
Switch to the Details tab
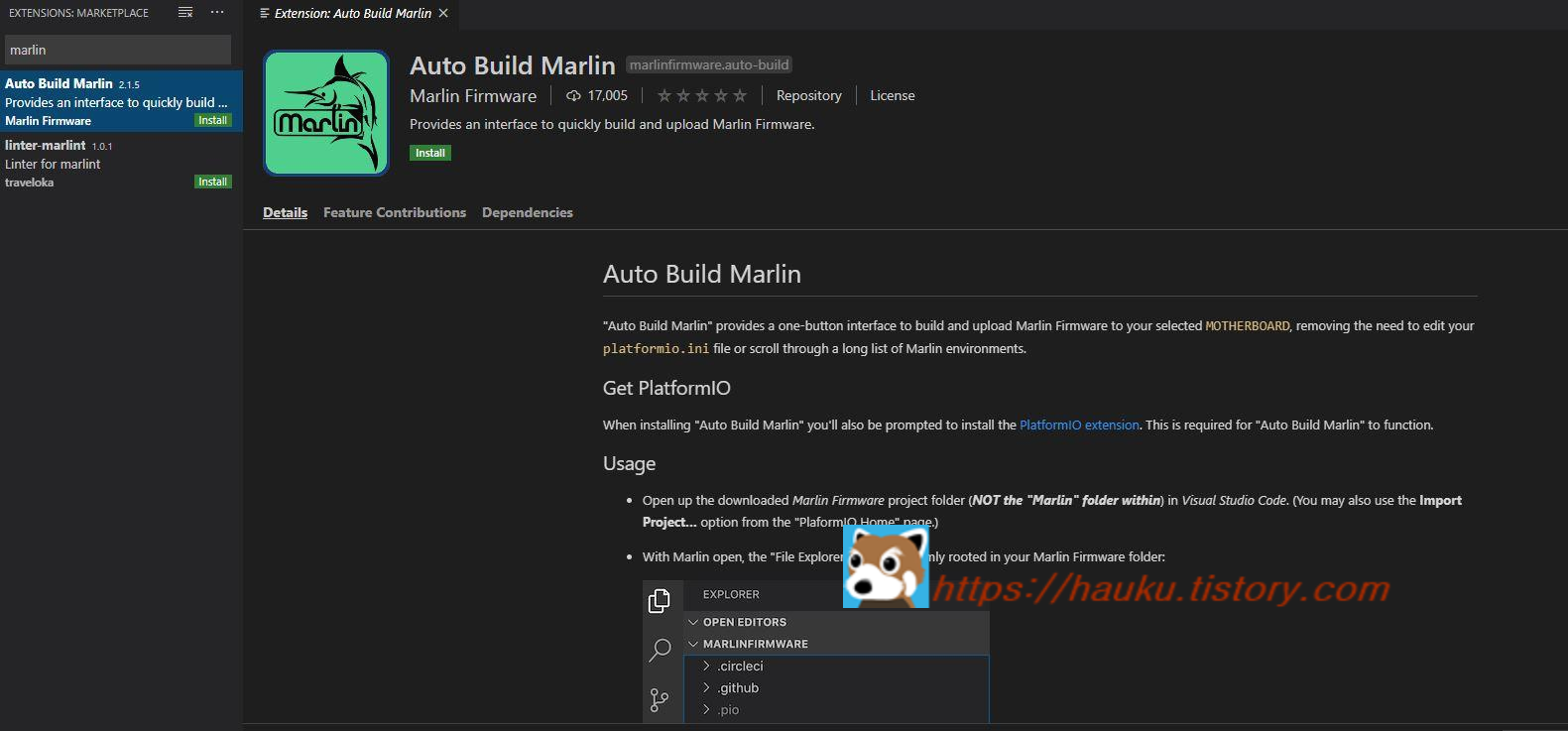286,212
